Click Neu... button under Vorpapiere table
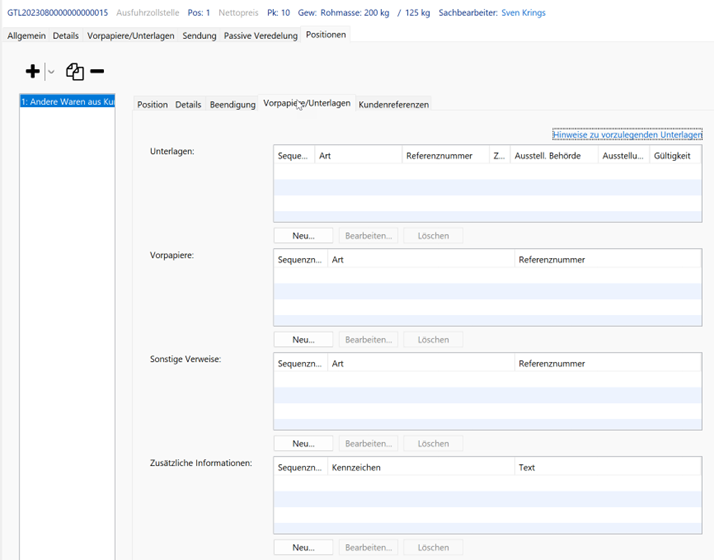 point(303,340)
